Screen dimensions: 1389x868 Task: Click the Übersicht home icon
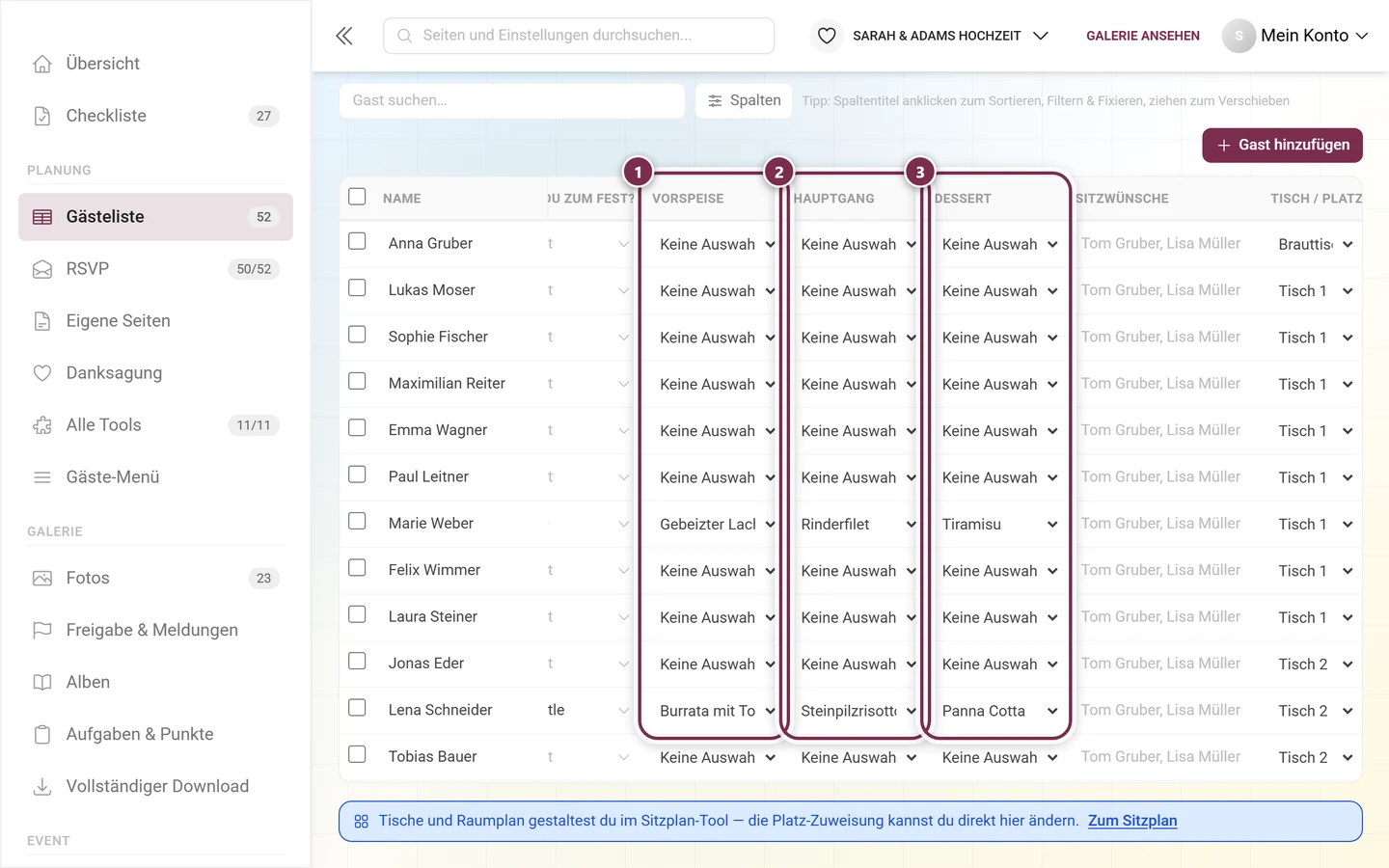(42, 64)
